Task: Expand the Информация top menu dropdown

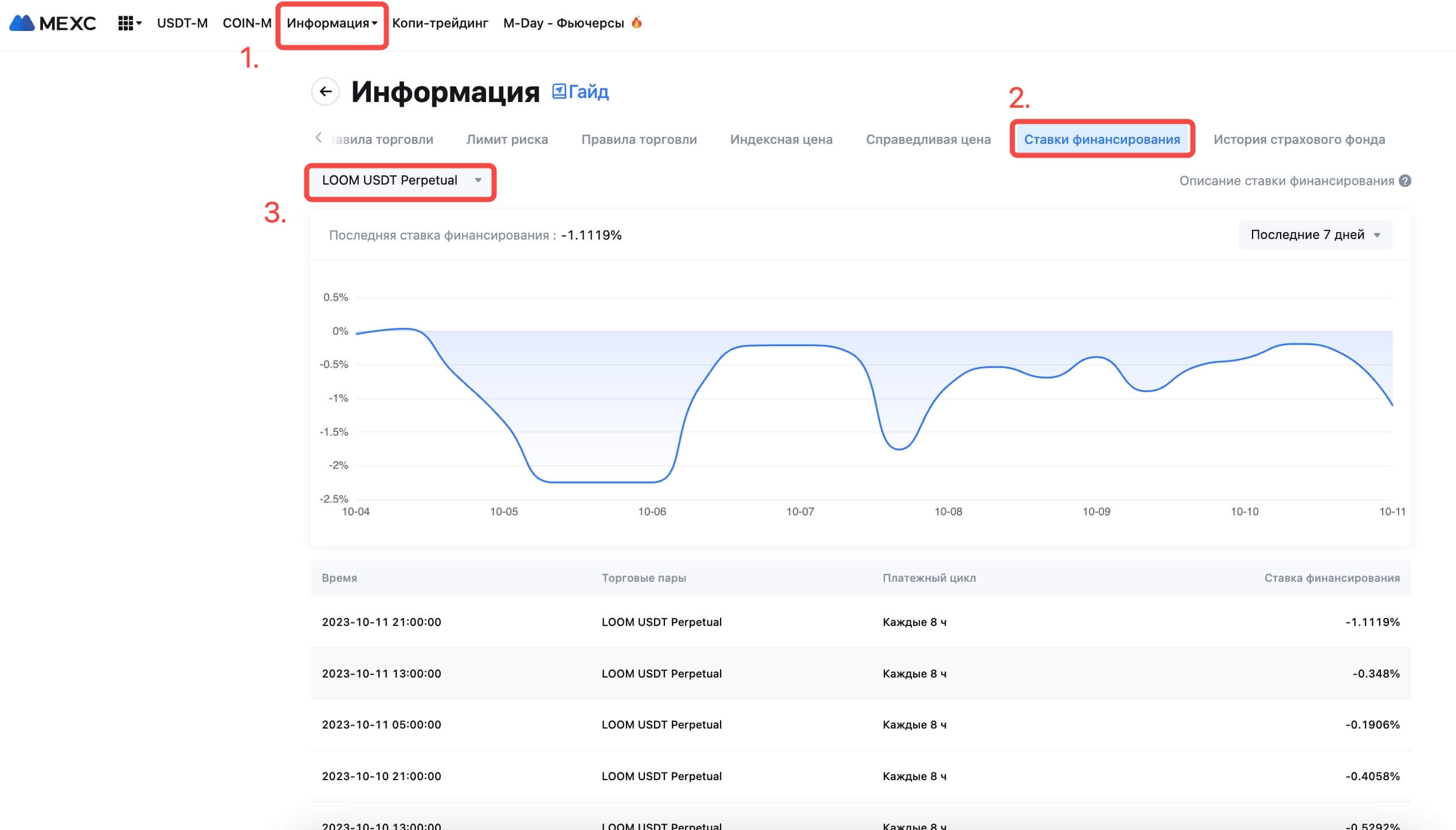Action: point(331,23)
